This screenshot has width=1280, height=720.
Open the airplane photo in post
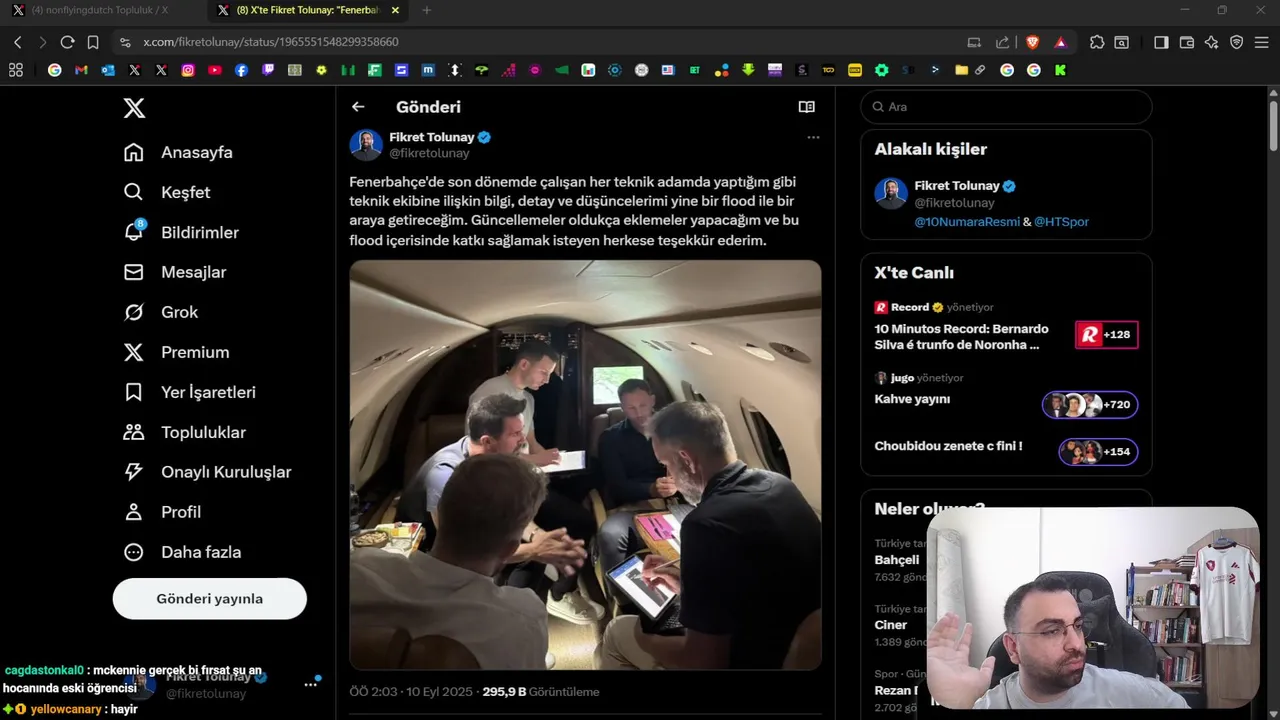click(x=585, y=465)
